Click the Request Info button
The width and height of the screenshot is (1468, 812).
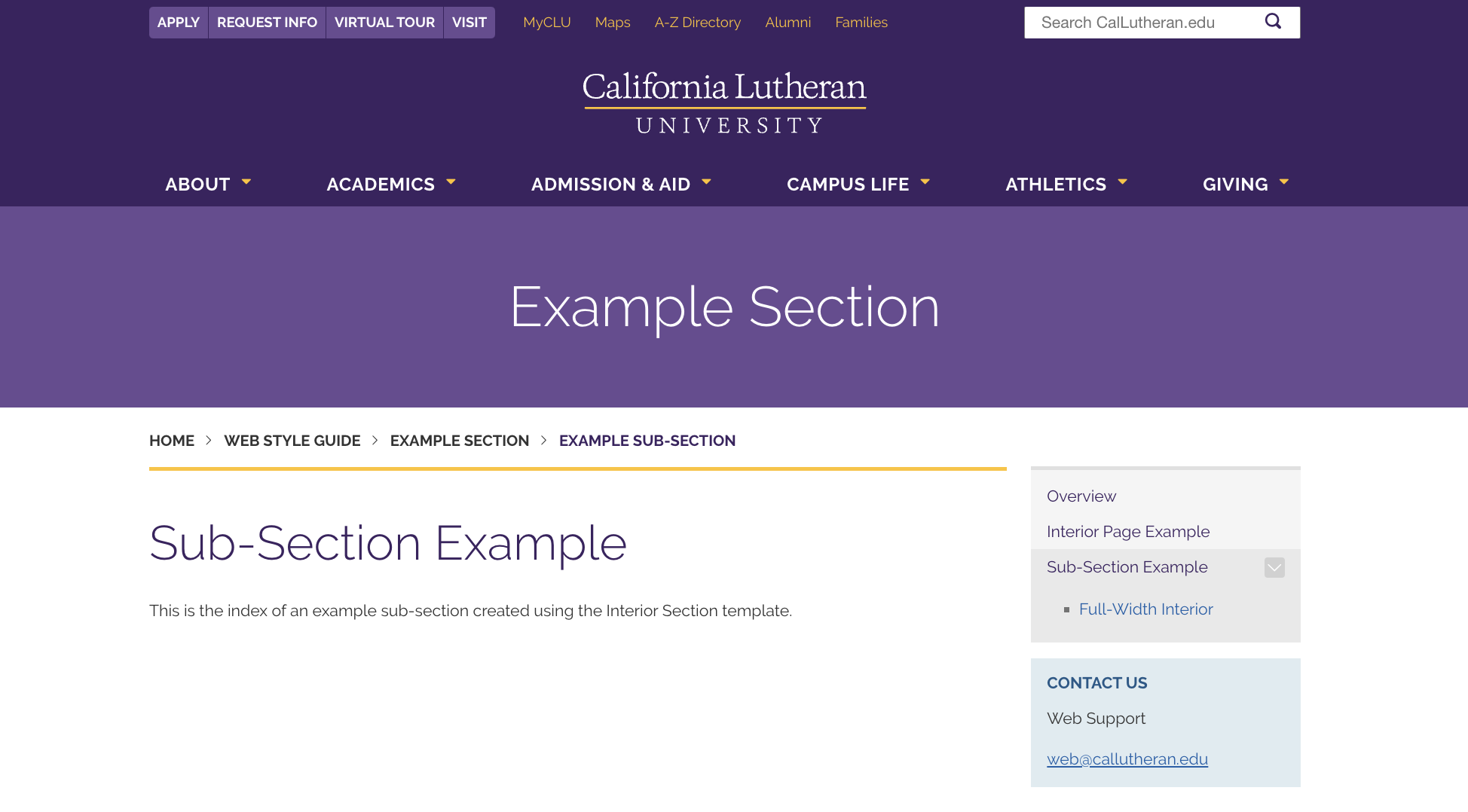click(267, 23)
